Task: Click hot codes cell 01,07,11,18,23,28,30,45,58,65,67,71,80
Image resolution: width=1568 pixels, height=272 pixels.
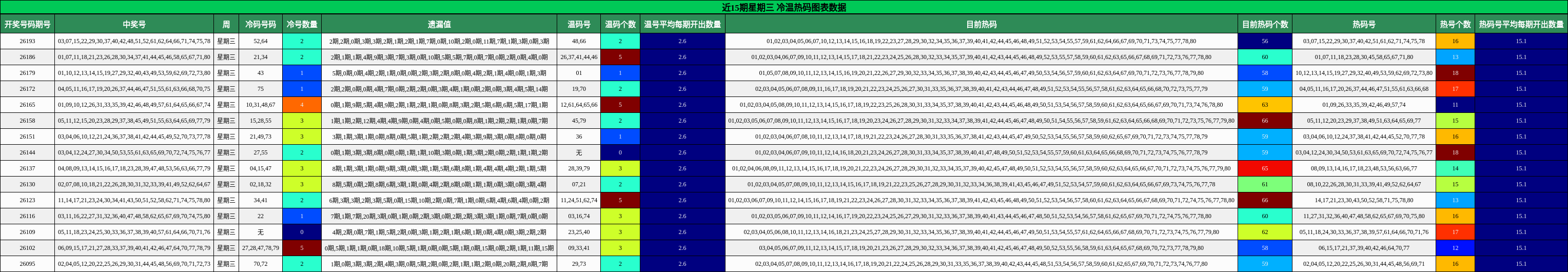Action: [x=1363, y=57]
